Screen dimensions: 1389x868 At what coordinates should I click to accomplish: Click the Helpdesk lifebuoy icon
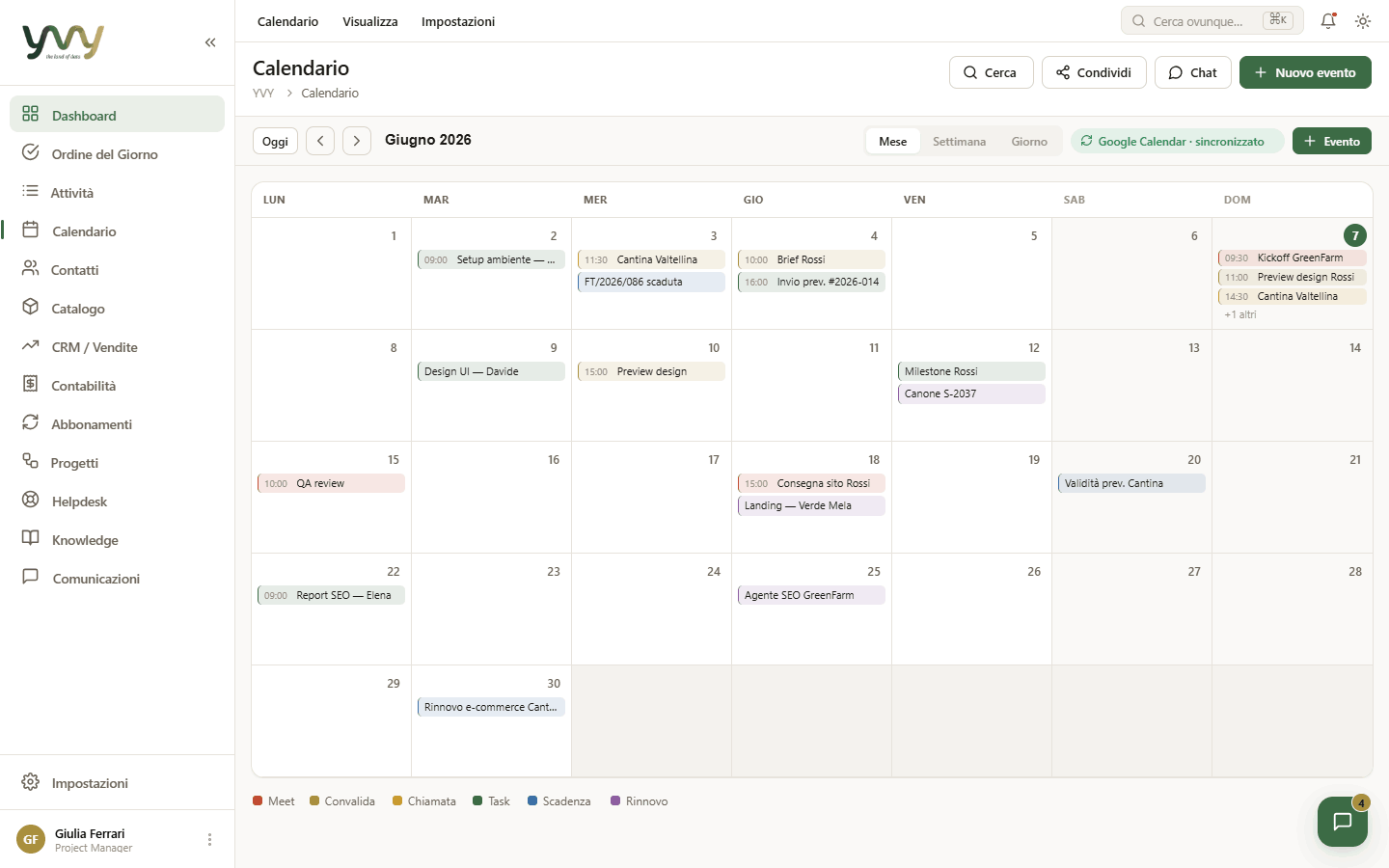click(x=31, y=501)
